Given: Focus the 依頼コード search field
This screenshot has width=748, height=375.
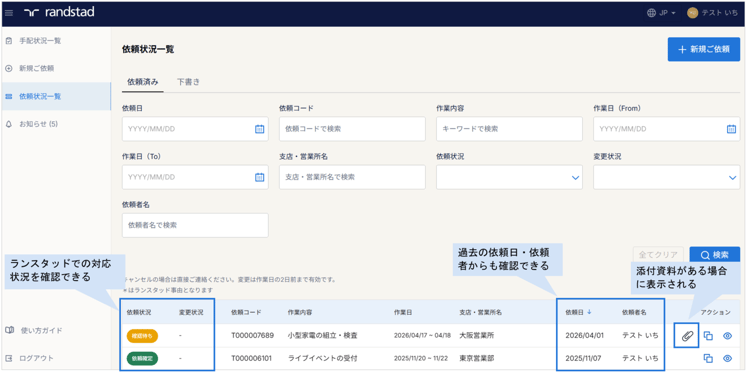Looking at the screenshot, I should (x=352, y=129).
